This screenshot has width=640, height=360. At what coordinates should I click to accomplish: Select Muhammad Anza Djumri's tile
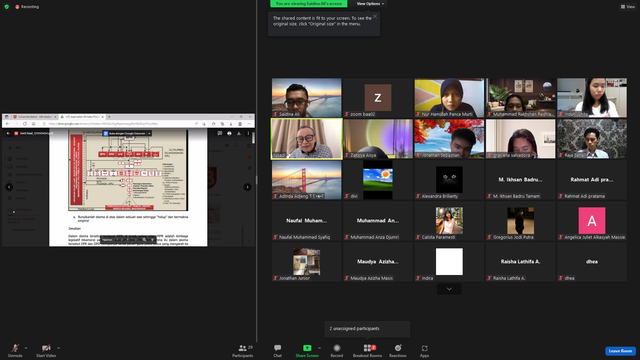click(x=378, y=221)
